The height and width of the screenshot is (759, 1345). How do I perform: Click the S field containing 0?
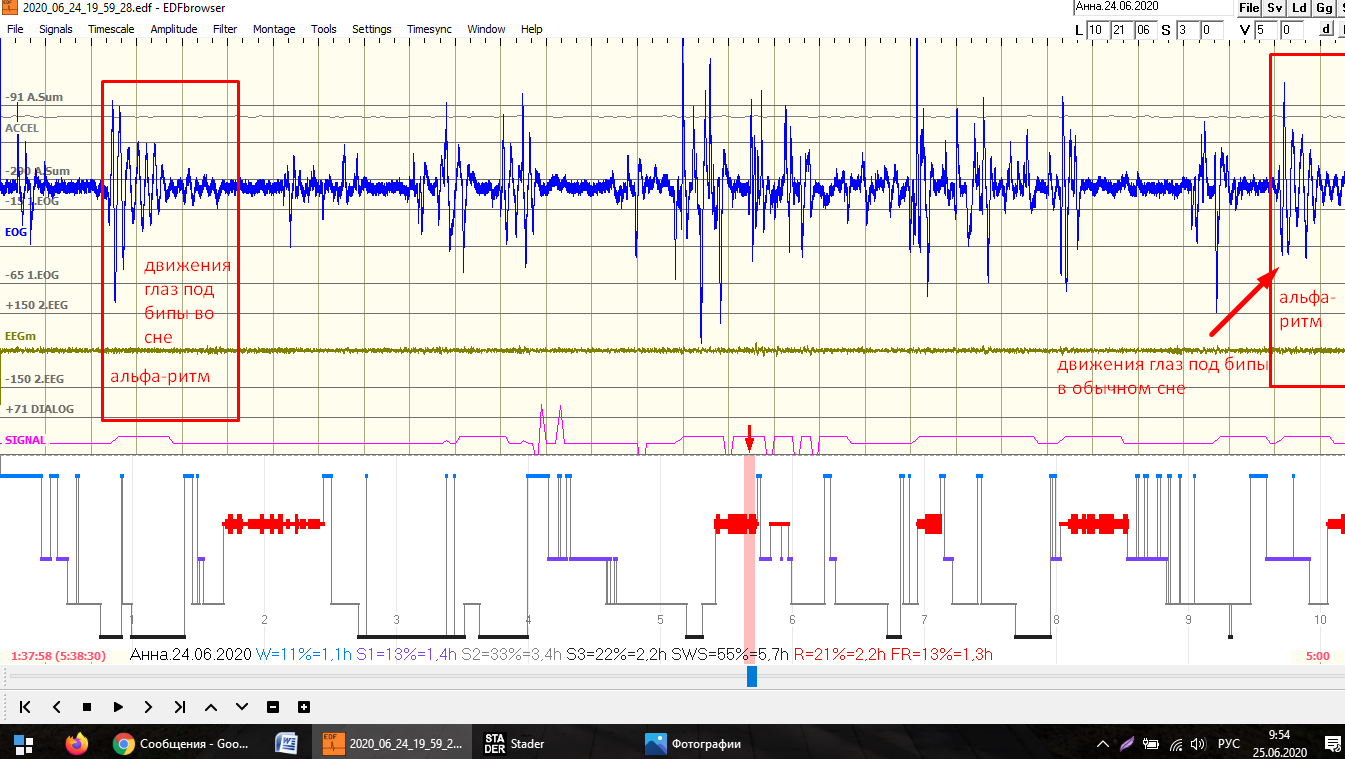click(x=1211, y=30)
